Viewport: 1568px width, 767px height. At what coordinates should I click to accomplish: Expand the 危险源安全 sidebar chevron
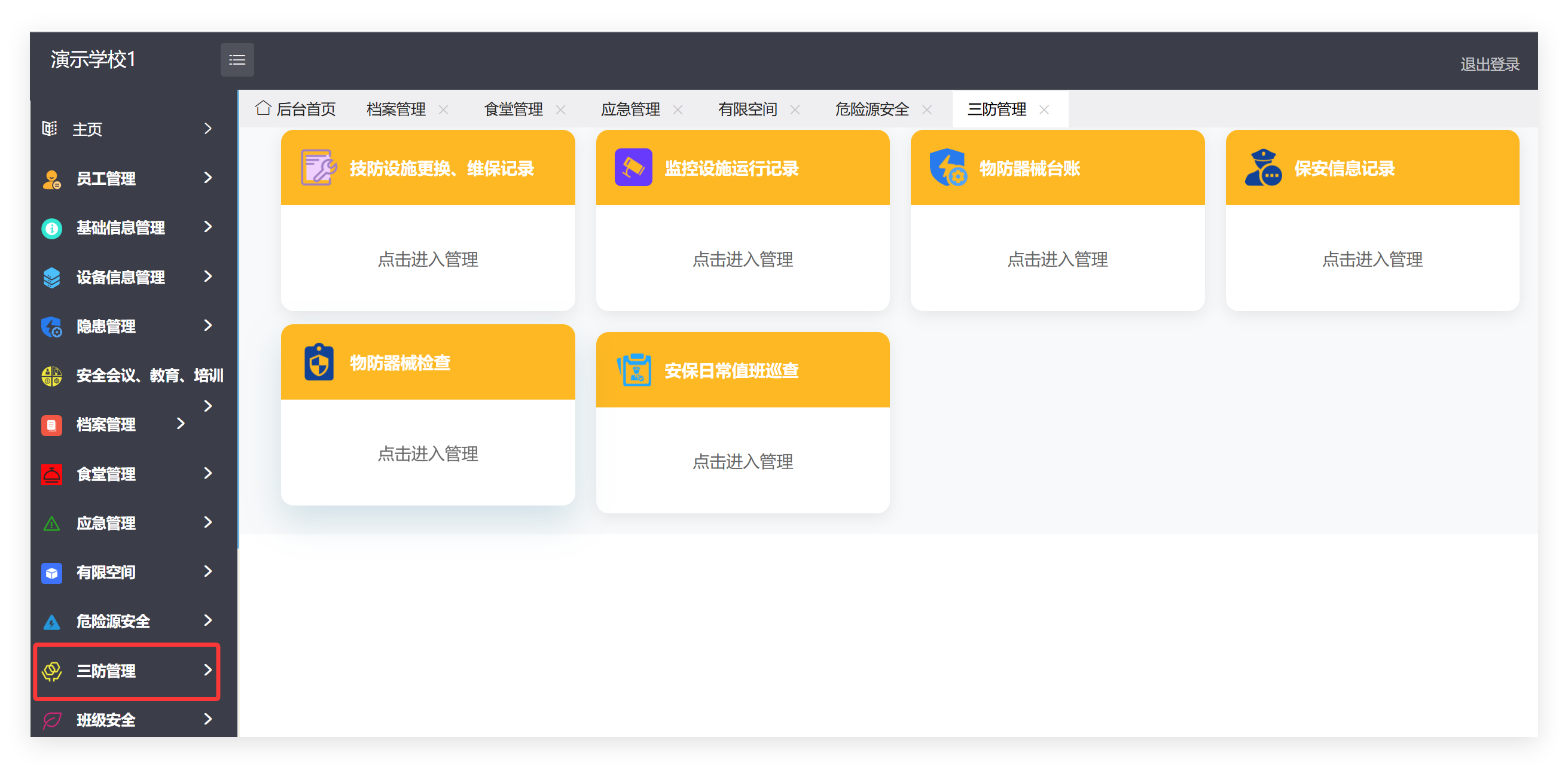point(208,620)
